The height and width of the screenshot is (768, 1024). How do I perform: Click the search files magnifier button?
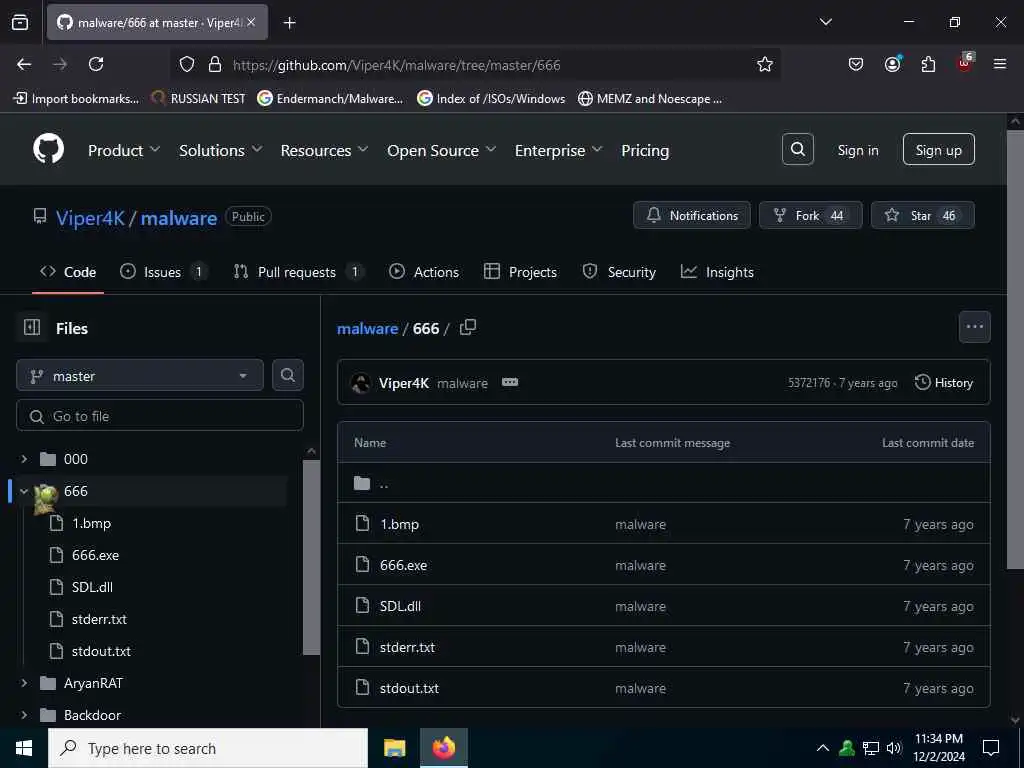pyautogui.click(x=287, y=375)
